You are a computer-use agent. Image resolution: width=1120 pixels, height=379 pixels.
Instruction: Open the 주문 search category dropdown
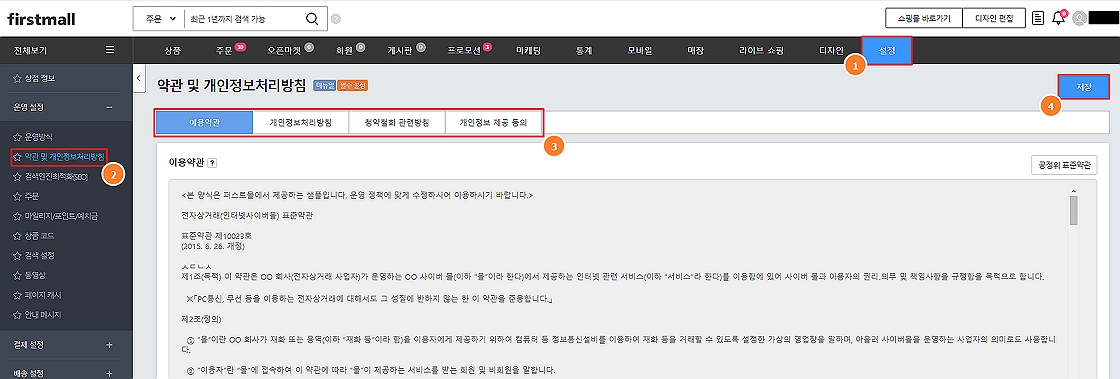[159, 19]
